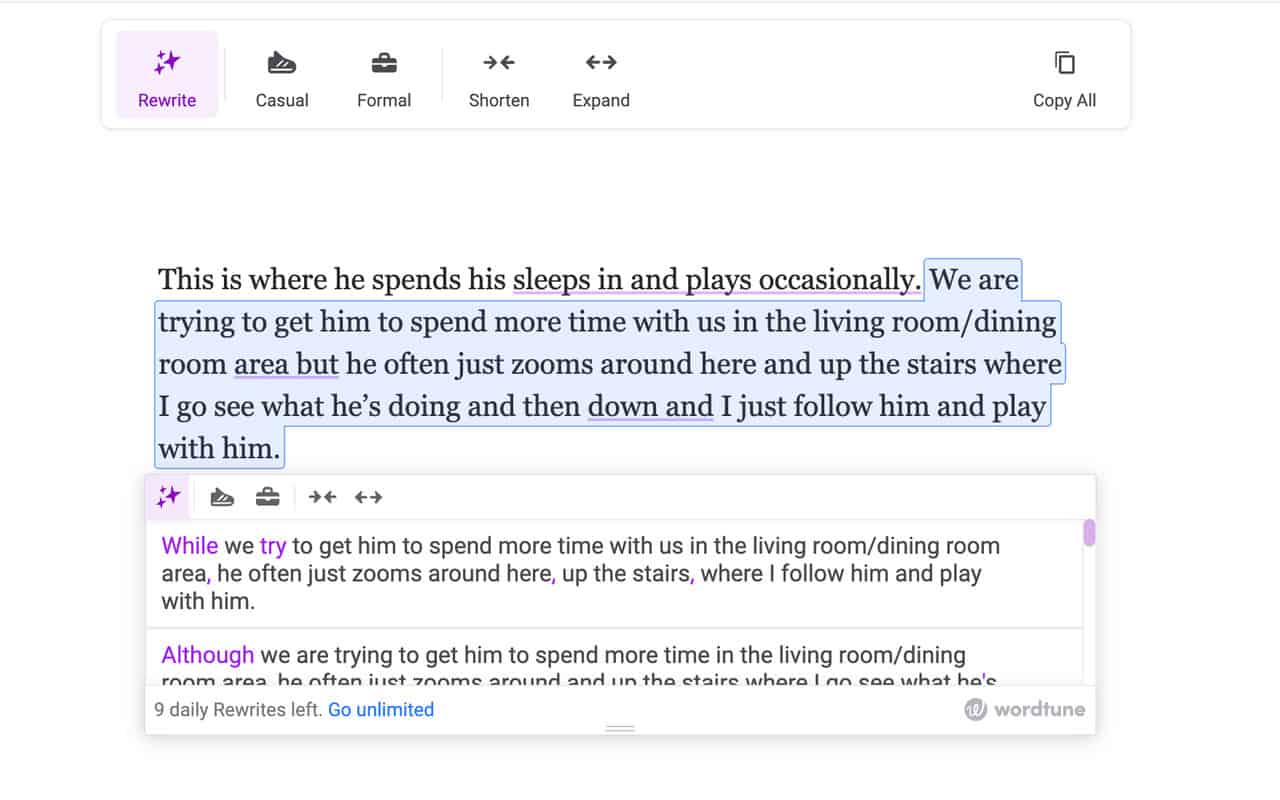
Task: Click the underlined words "down and"
Action: [650, 406]
